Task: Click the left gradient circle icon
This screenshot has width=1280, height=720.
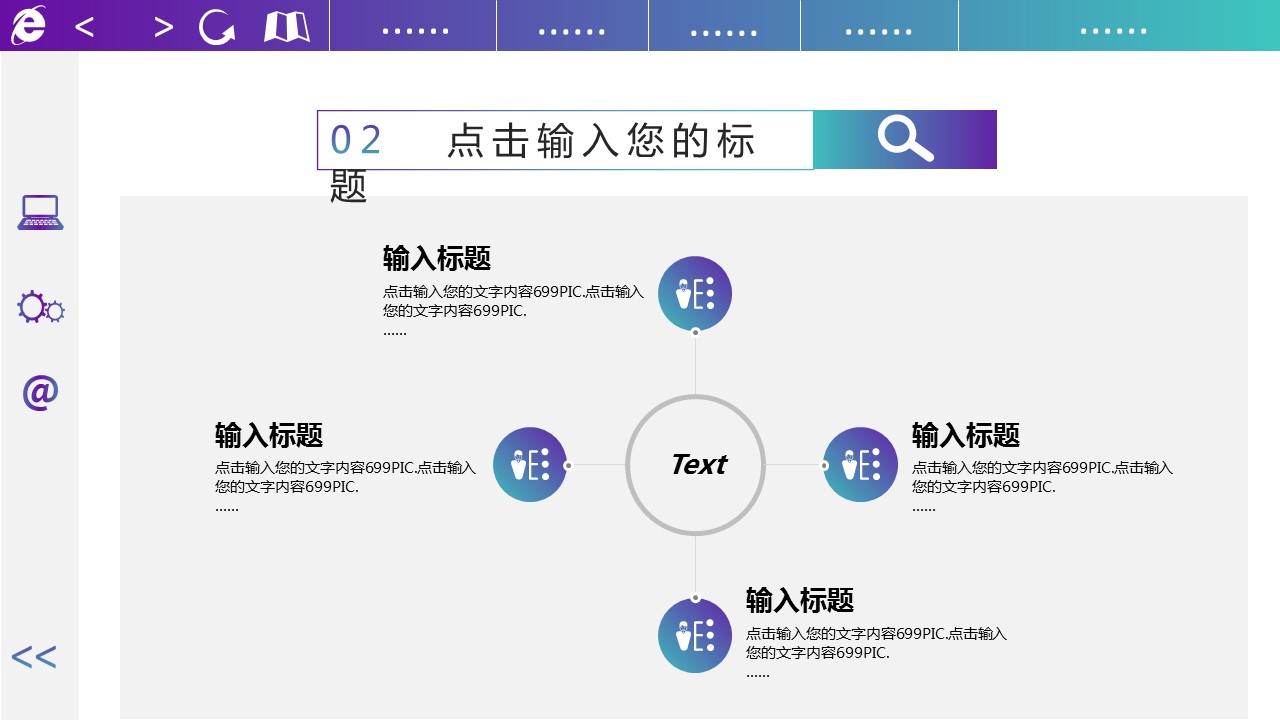Action: pyautogui.click(x=530, y=464)
